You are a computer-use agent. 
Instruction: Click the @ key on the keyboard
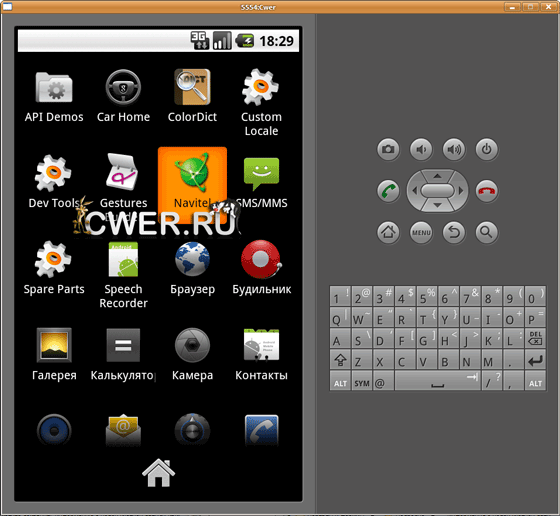click(384, 381)
